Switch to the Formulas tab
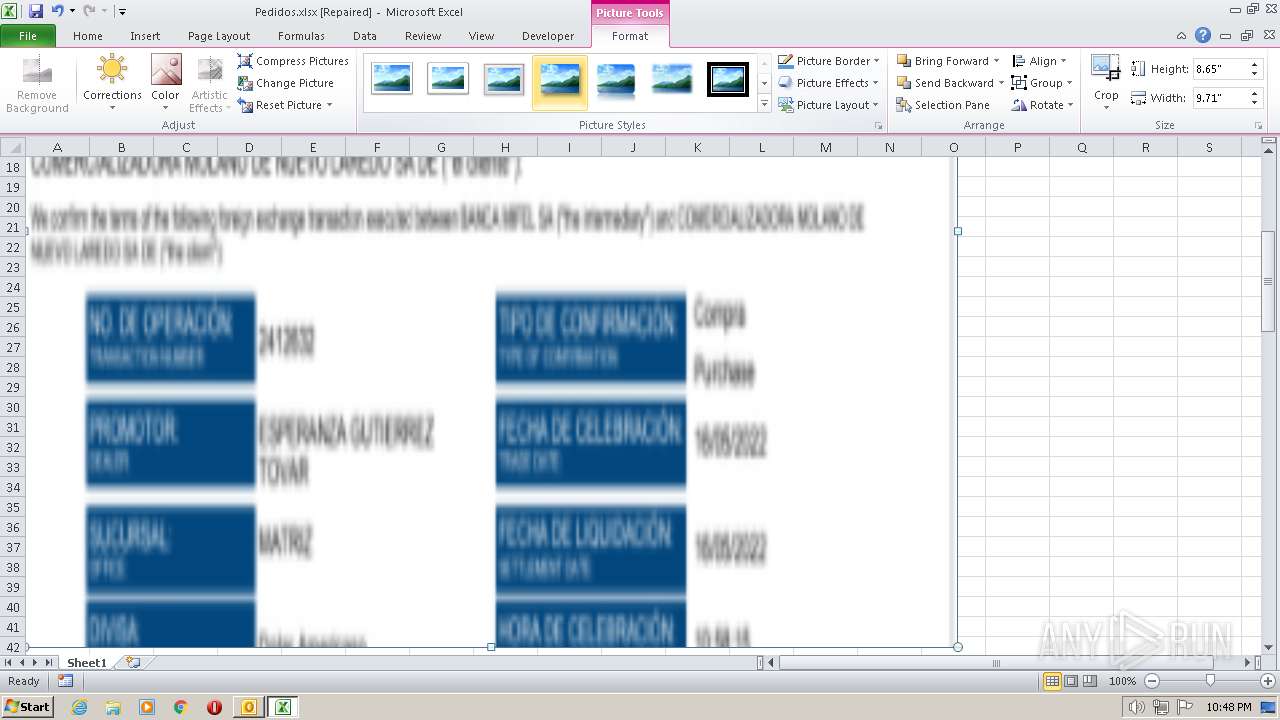The height and width of the screenshot is (720, 1280). coord(301,36)
